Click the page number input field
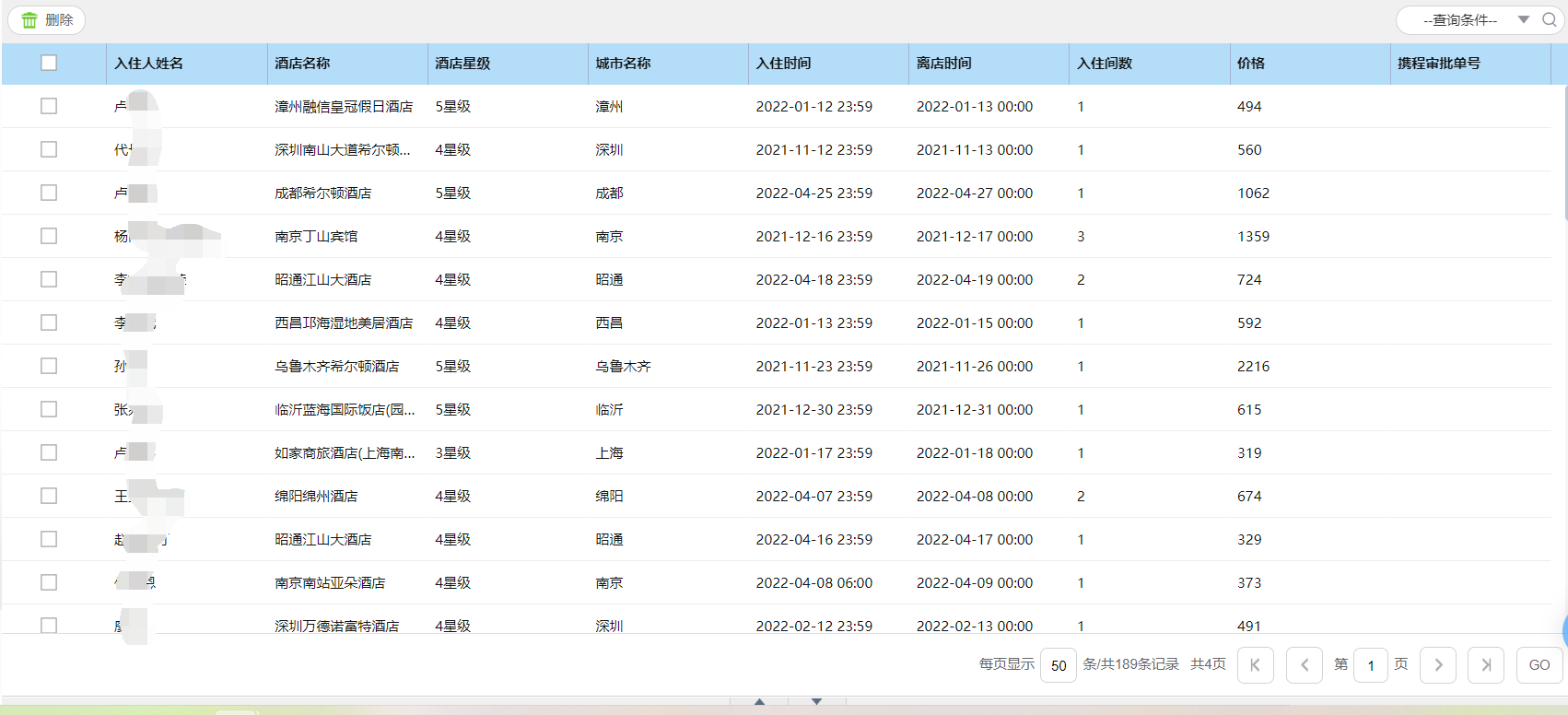1568x715 pixels. [1371, 665]
